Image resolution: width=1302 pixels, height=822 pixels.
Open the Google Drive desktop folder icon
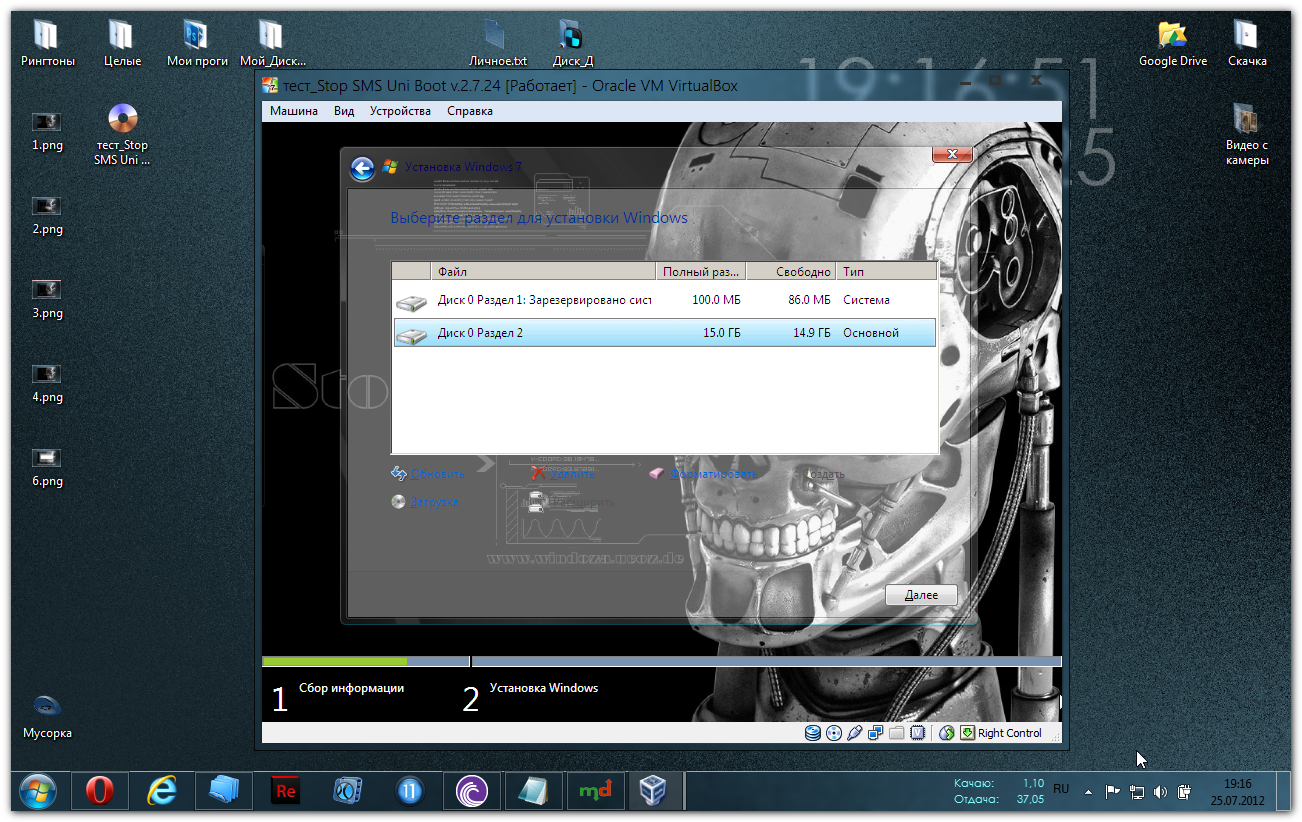click(x=1172, y=42)
